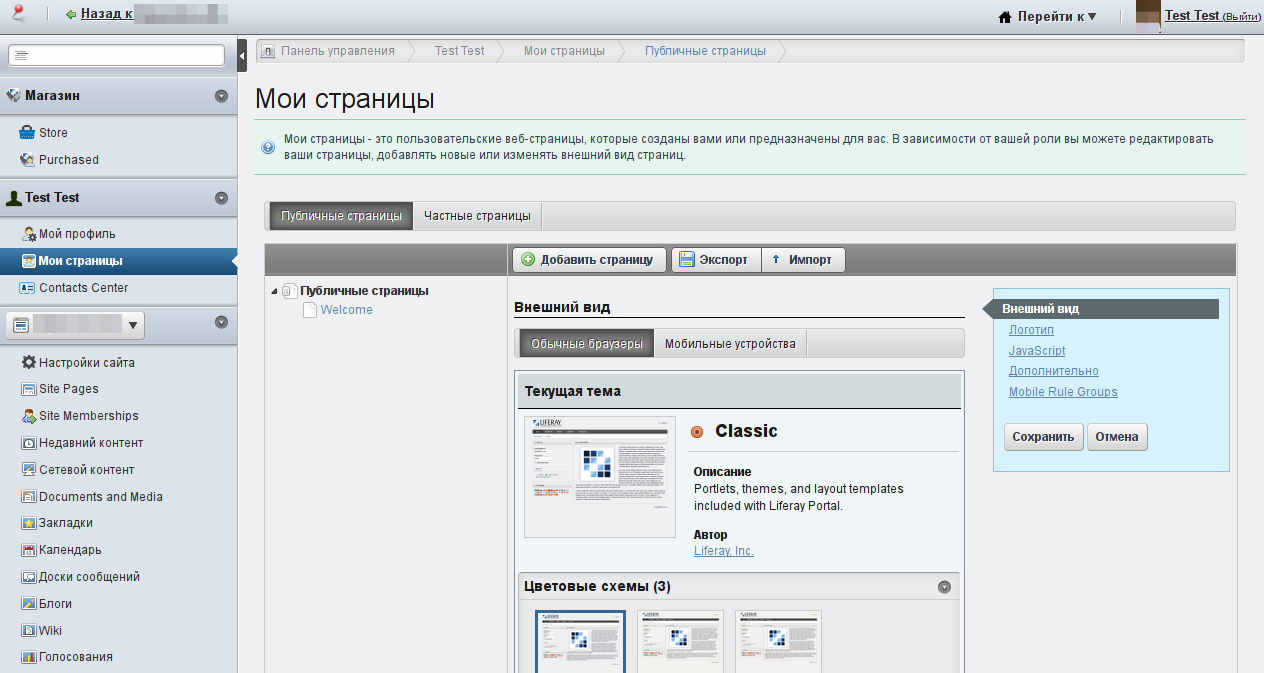Click the Блоги icon in sidebar
This screenshot has width=1264, height=673.
point(29,604)
